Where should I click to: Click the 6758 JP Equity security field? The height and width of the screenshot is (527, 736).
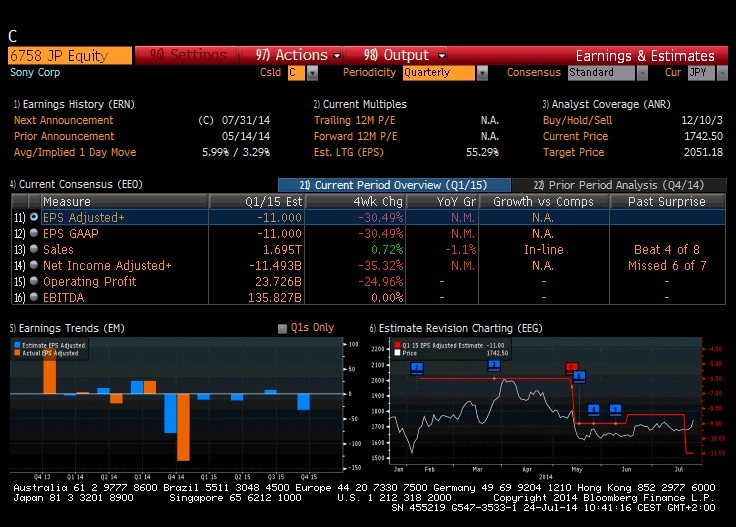coord(70,55)
